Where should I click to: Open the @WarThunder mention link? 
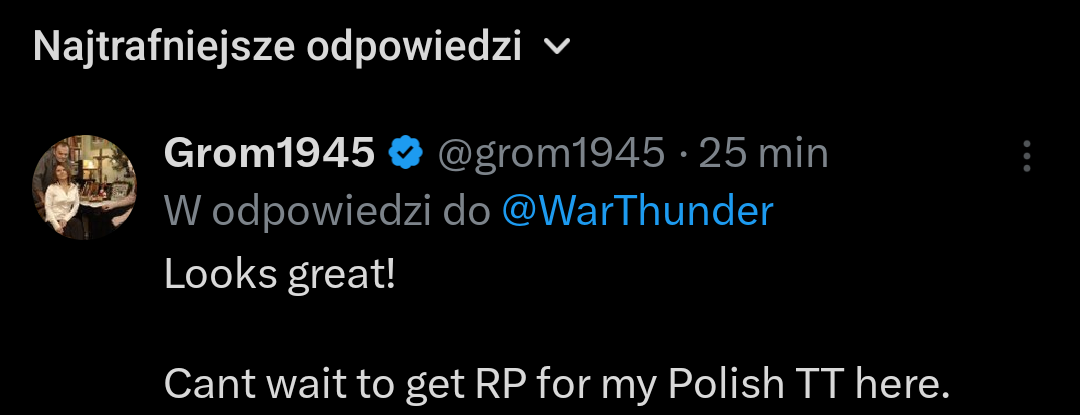(x=637, y=211)
